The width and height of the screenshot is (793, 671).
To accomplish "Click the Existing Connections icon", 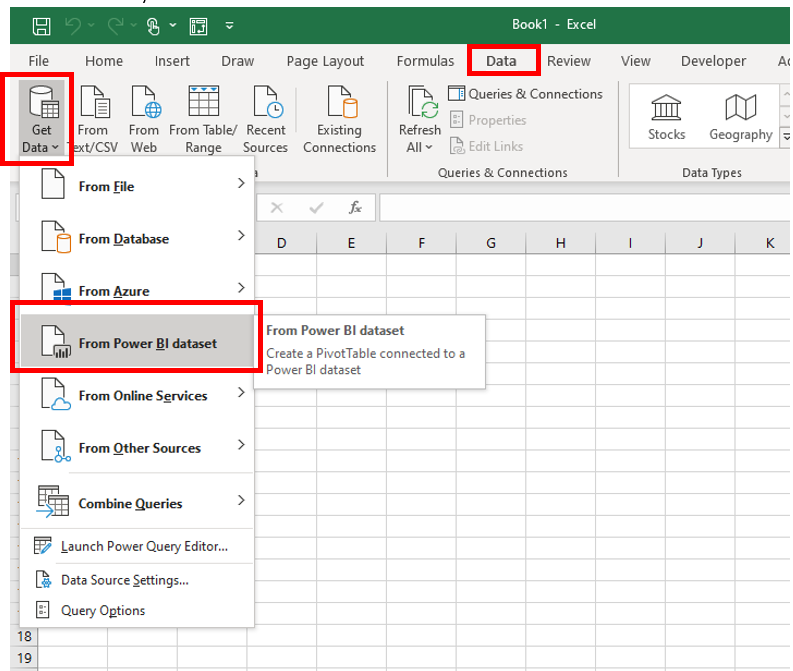I will (x=339, y=104).
